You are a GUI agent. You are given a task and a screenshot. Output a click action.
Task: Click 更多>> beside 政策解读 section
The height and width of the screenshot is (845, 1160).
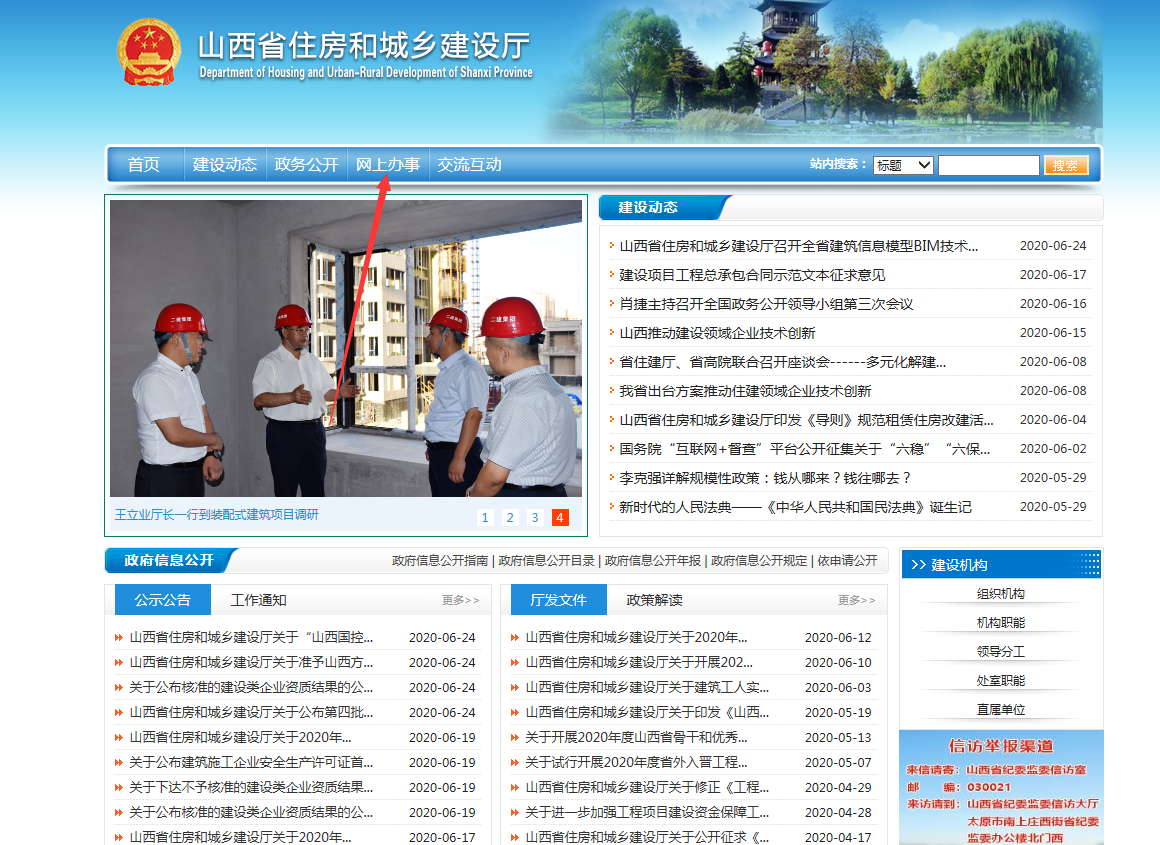tap(858, 598)
